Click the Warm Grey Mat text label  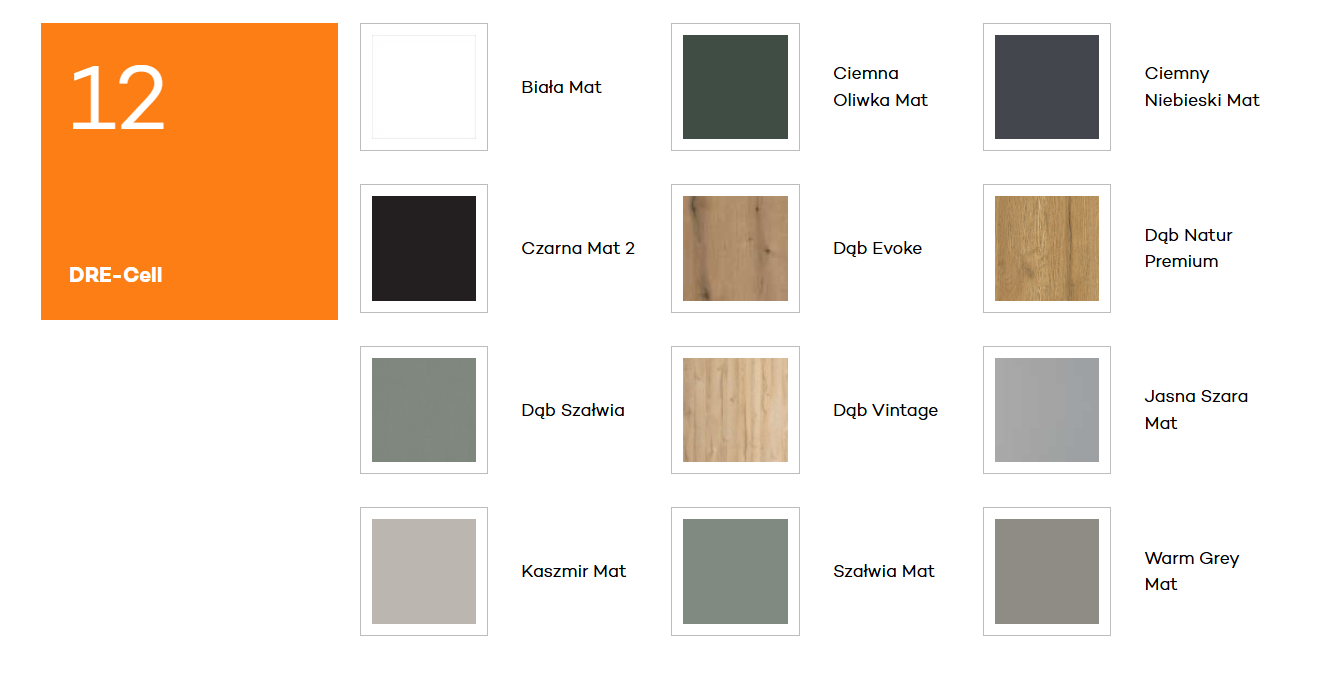click(1192, 571)
